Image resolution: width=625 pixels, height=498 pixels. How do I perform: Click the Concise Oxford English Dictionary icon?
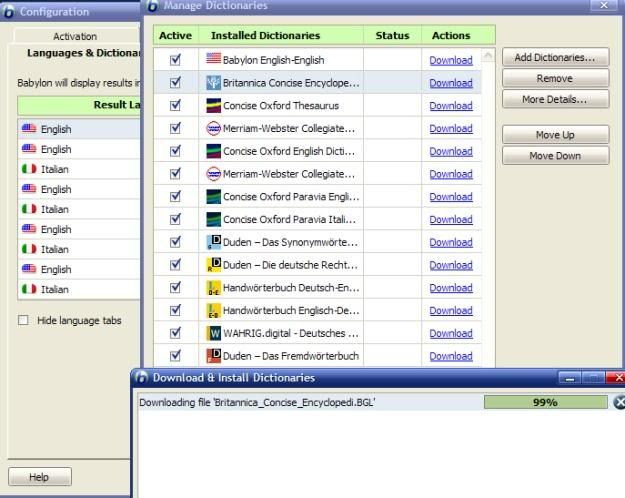pyautogui.click(x=214, y=151)
